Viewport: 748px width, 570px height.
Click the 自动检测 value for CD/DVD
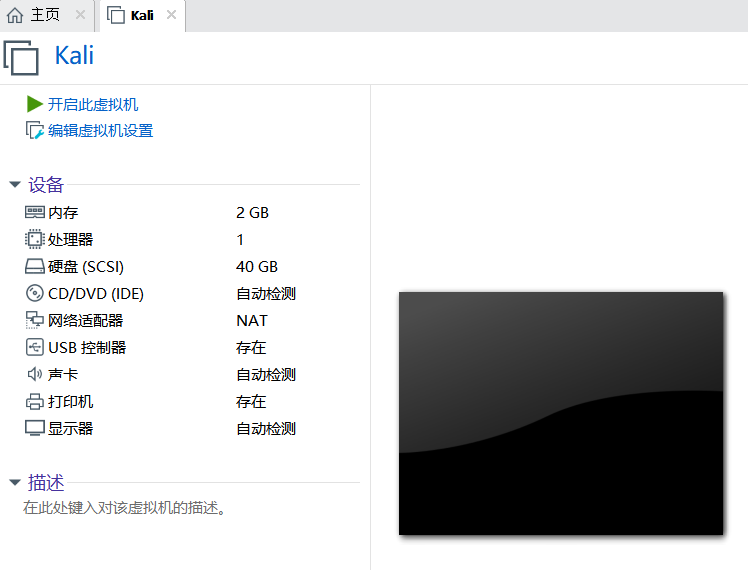[x=266, y=294]
